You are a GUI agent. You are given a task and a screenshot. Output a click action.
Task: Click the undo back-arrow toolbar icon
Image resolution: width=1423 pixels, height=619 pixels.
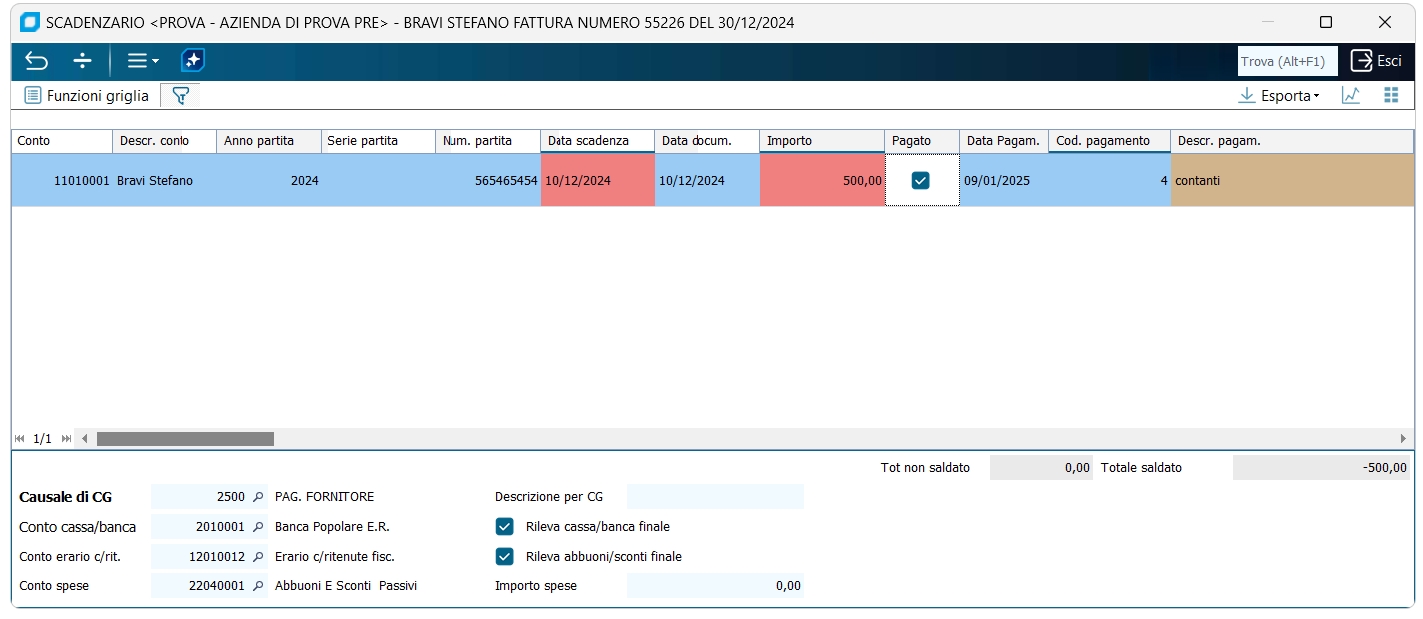(36, 61)
